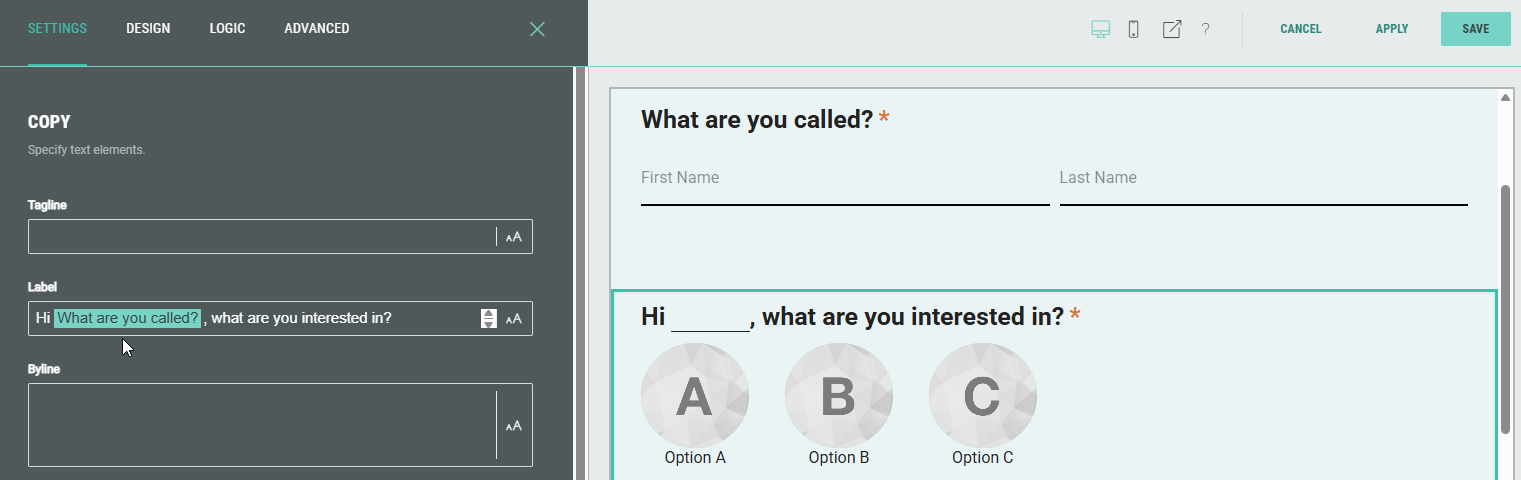Image resolution: width=1521 pixels, height=480 pixels.
Task: Click the Apply button
Action: (1391, 29)
